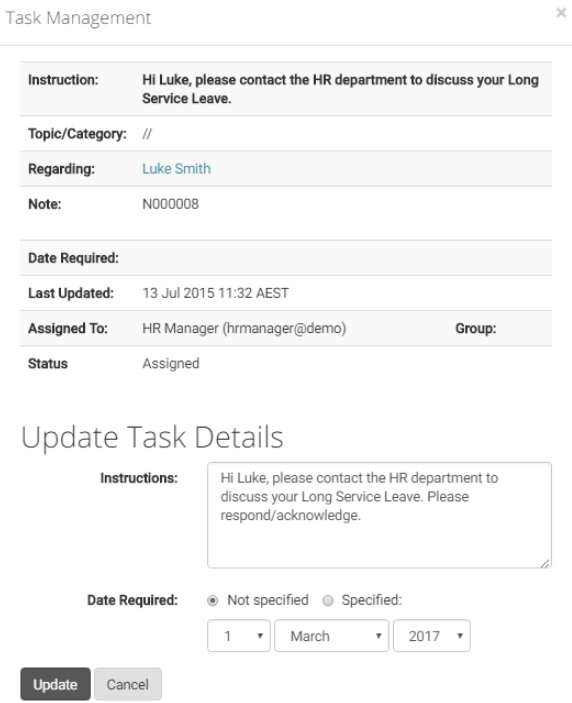Click inside the Instructions text area
The height and width of the screenshot is (703, 572).
point(379,515)
